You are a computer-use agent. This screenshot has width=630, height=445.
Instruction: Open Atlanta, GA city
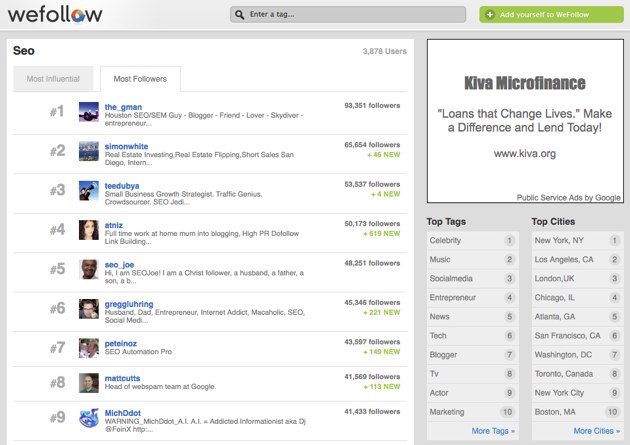(577, 316)
